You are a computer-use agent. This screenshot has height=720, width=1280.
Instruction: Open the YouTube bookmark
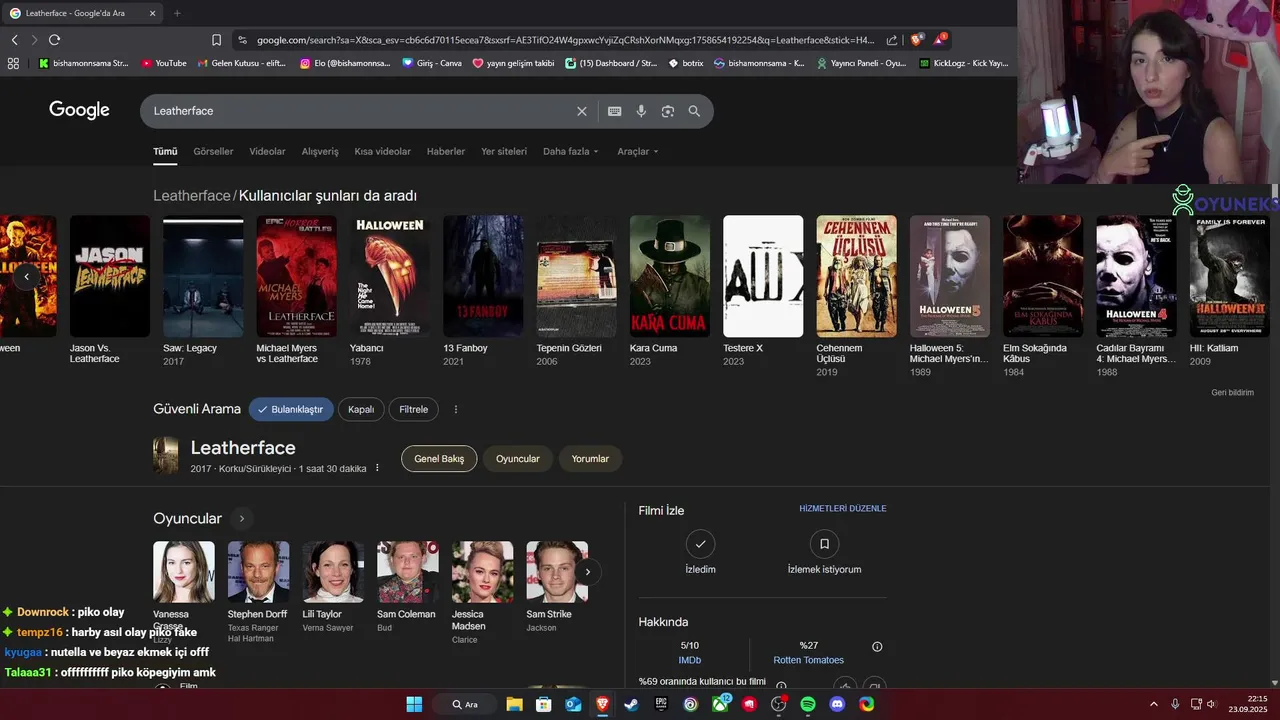pyautogui.click(x=164, y=63)
